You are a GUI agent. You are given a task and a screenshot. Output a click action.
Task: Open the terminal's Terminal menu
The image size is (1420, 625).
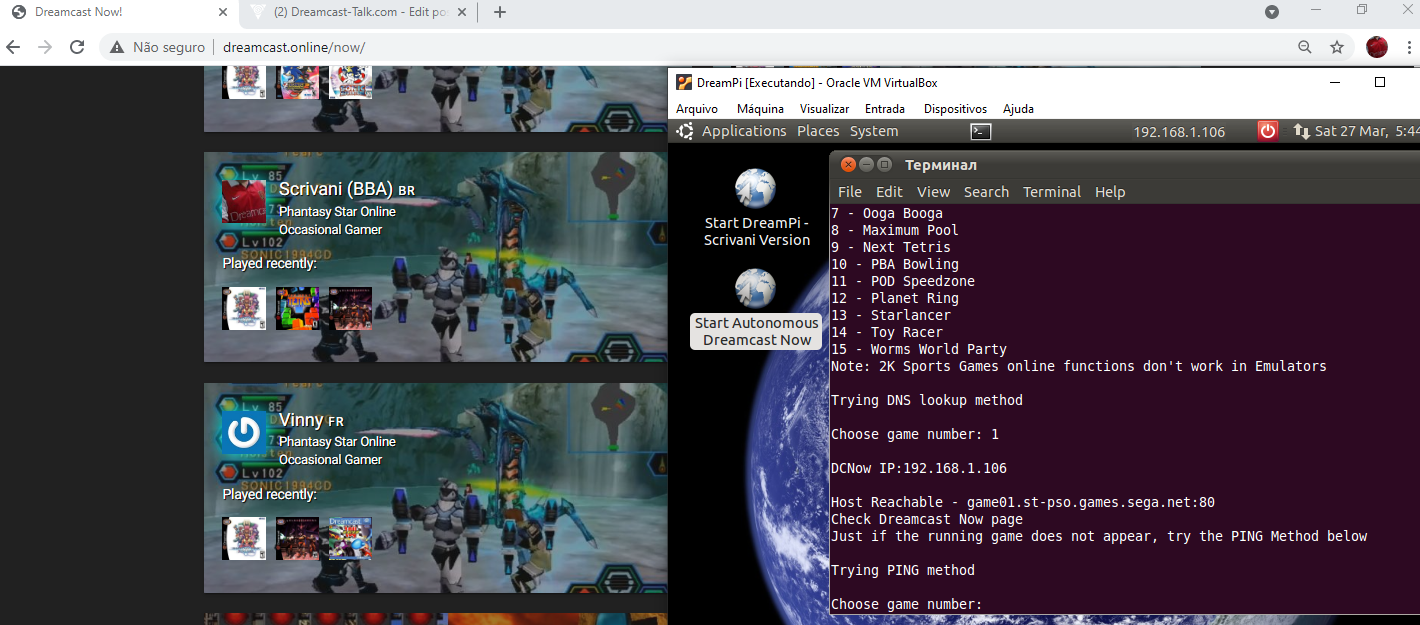1052,192
